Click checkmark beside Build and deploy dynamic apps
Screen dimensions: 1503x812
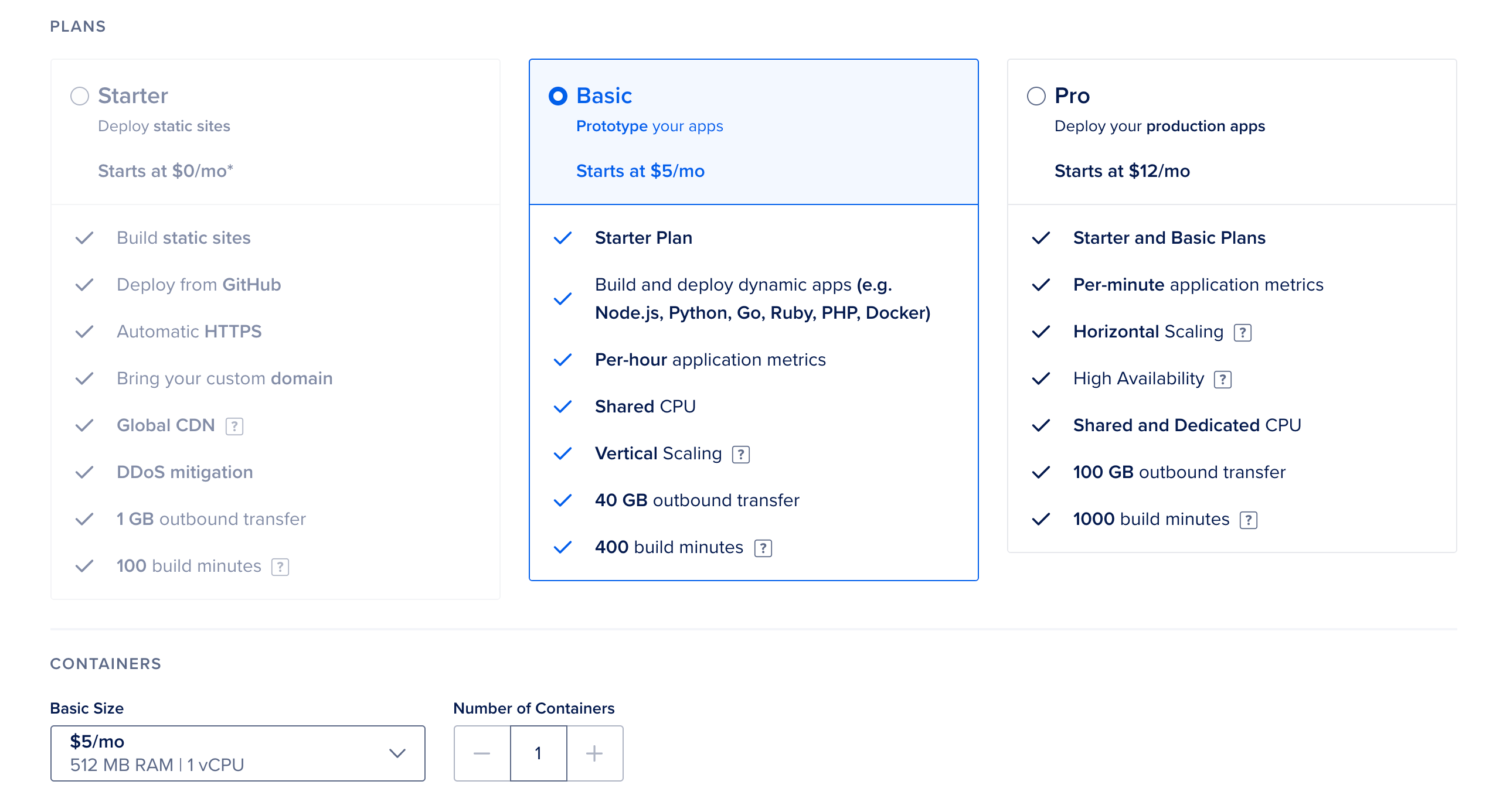pyautogui.click(x=563, y=299)
